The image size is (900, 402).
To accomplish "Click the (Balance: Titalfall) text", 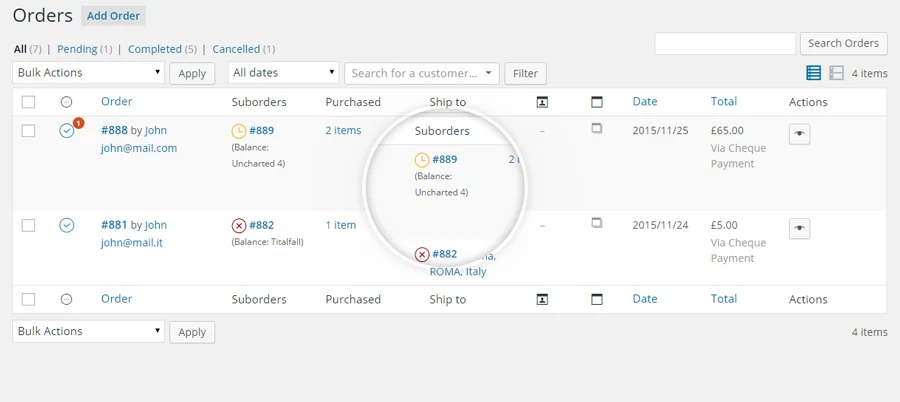I will 267,242.
